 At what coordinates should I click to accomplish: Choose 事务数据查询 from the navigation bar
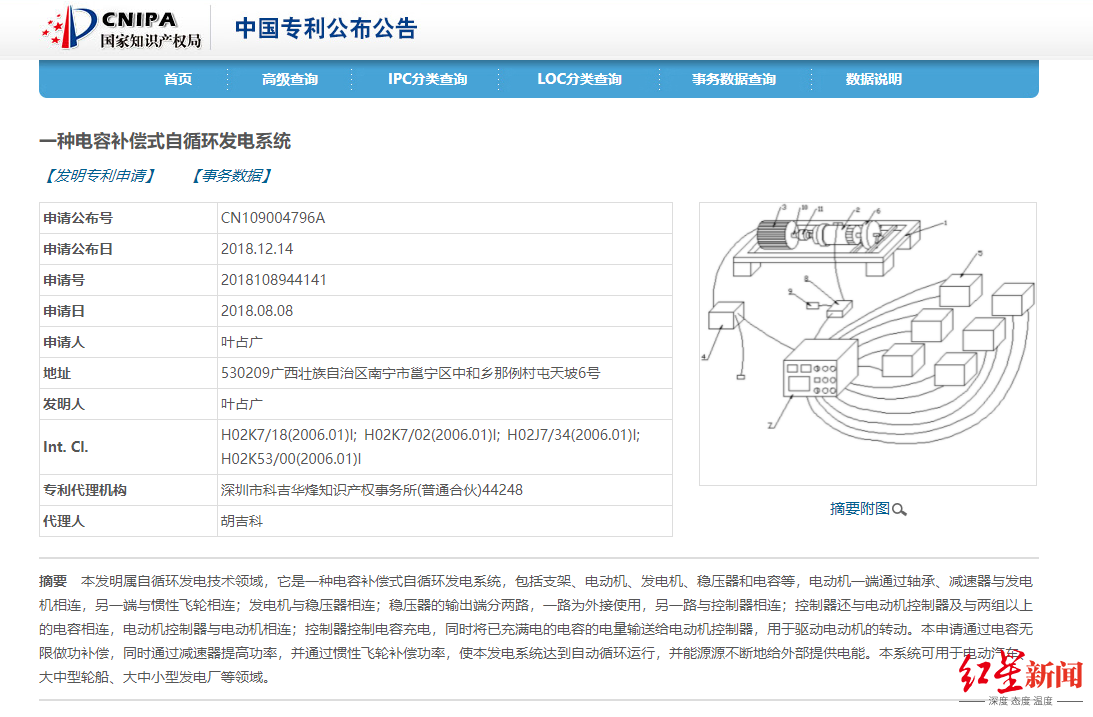tap(733, 80)
